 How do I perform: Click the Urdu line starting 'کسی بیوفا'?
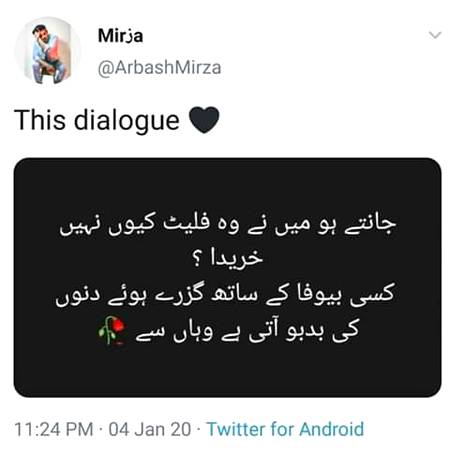[x=225, y=295]
